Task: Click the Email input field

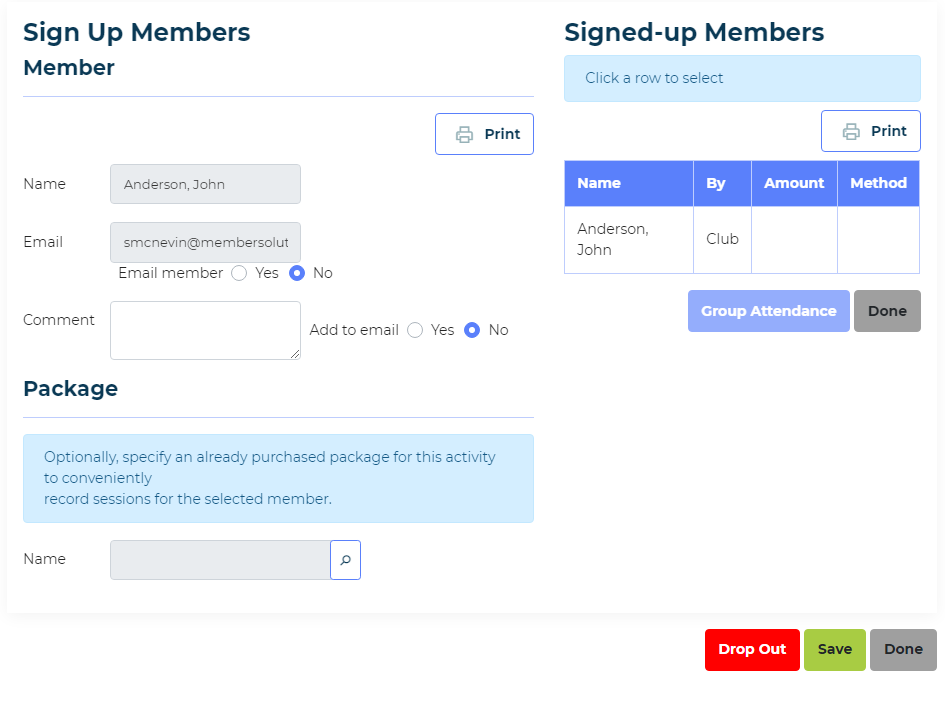Action: pyautogui.click(x=206, y=242)
